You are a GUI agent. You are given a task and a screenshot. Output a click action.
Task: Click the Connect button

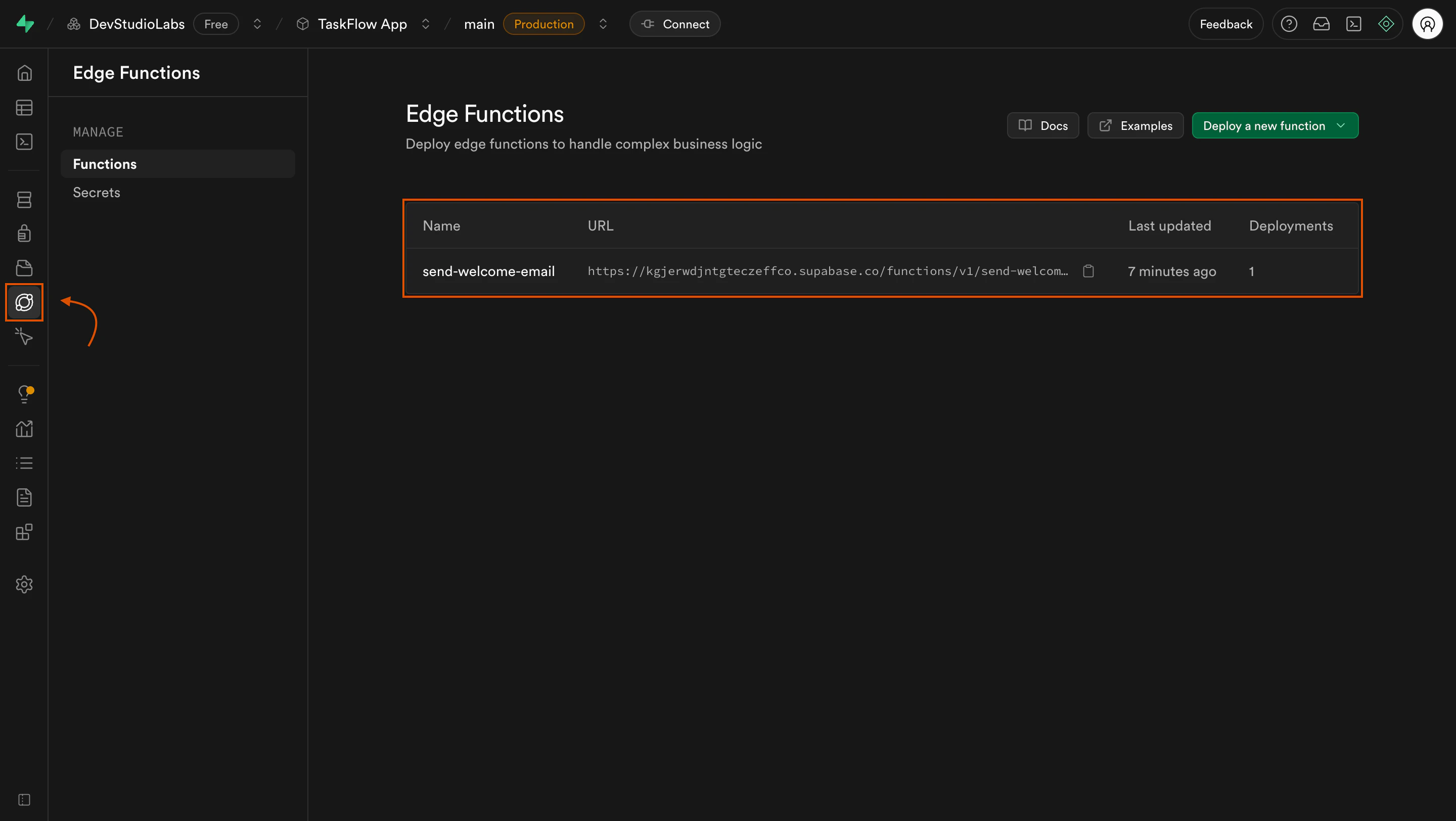point(675,24)
